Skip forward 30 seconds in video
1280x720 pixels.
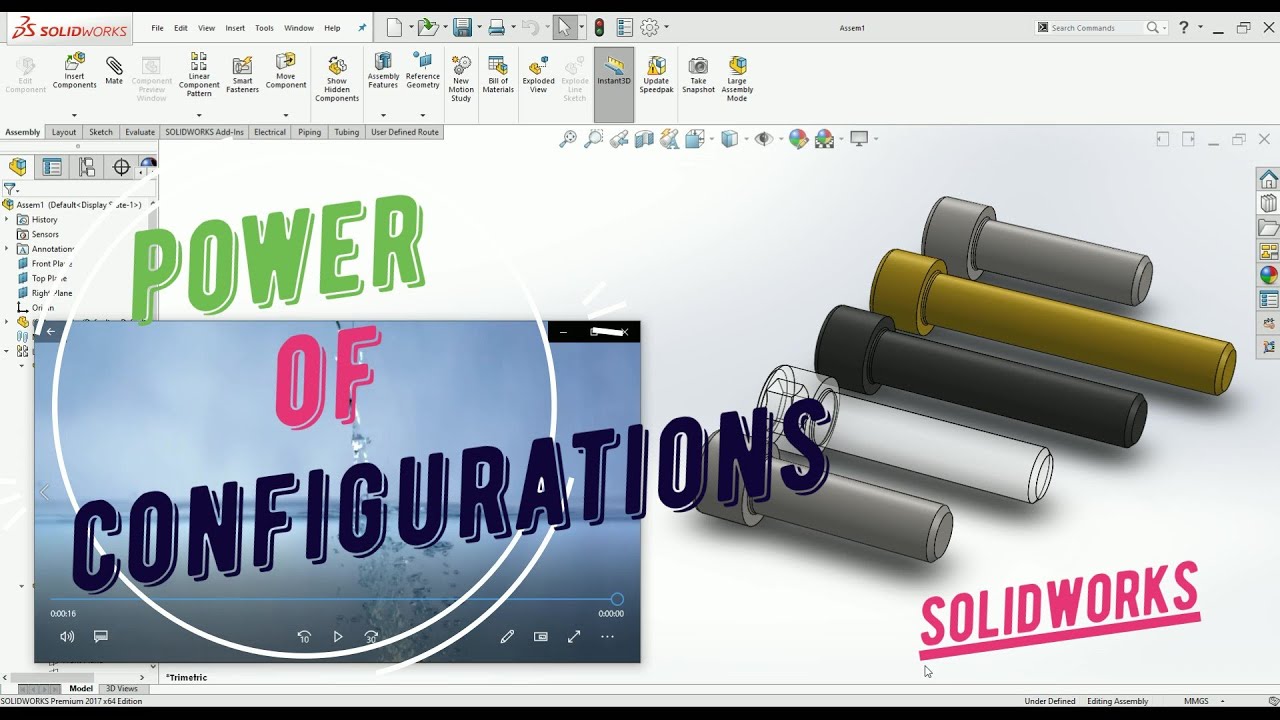(371, 636)
